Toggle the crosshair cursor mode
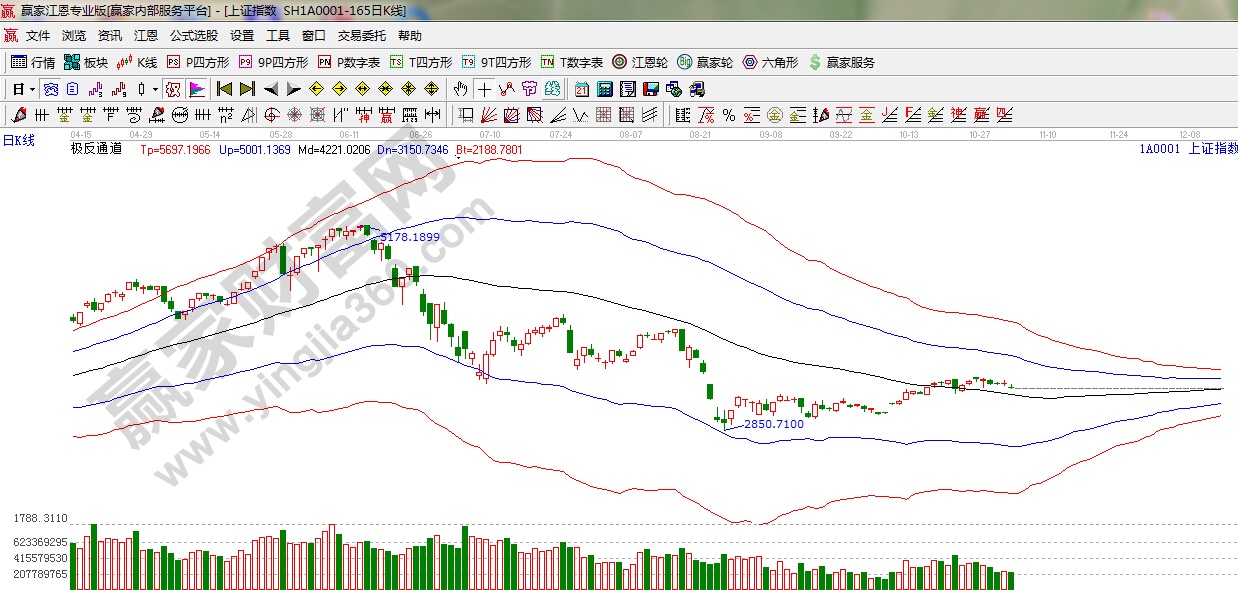This screenshot has width=1238, height=590. coord(484,89)
